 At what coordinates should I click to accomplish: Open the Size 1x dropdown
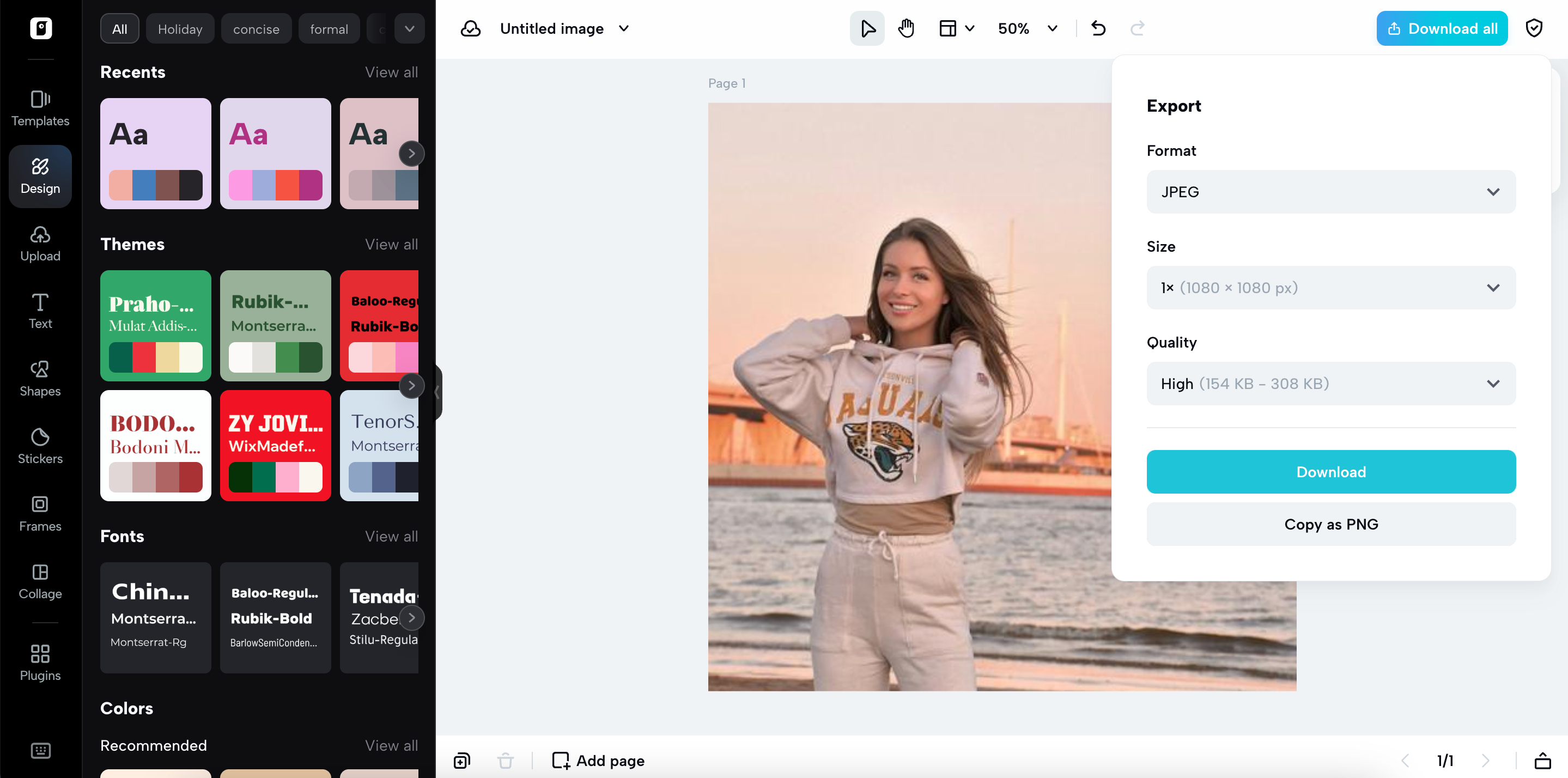point(1330,288)
